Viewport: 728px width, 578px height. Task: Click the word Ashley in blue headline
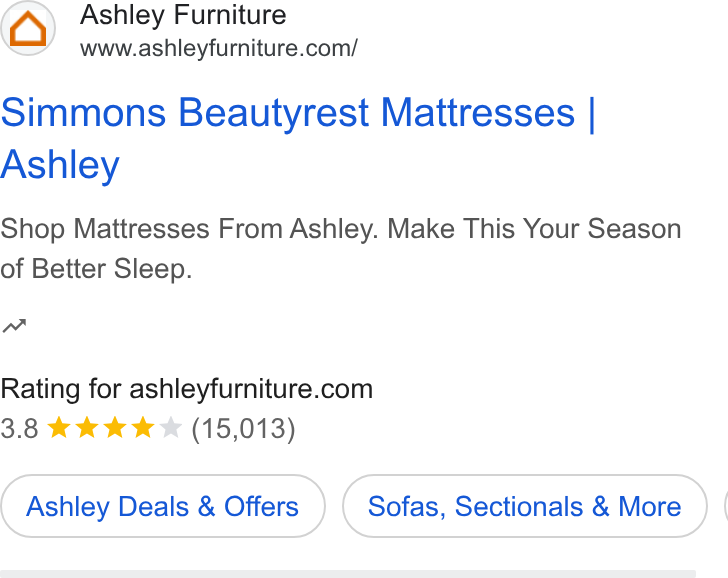coord(60,165)
